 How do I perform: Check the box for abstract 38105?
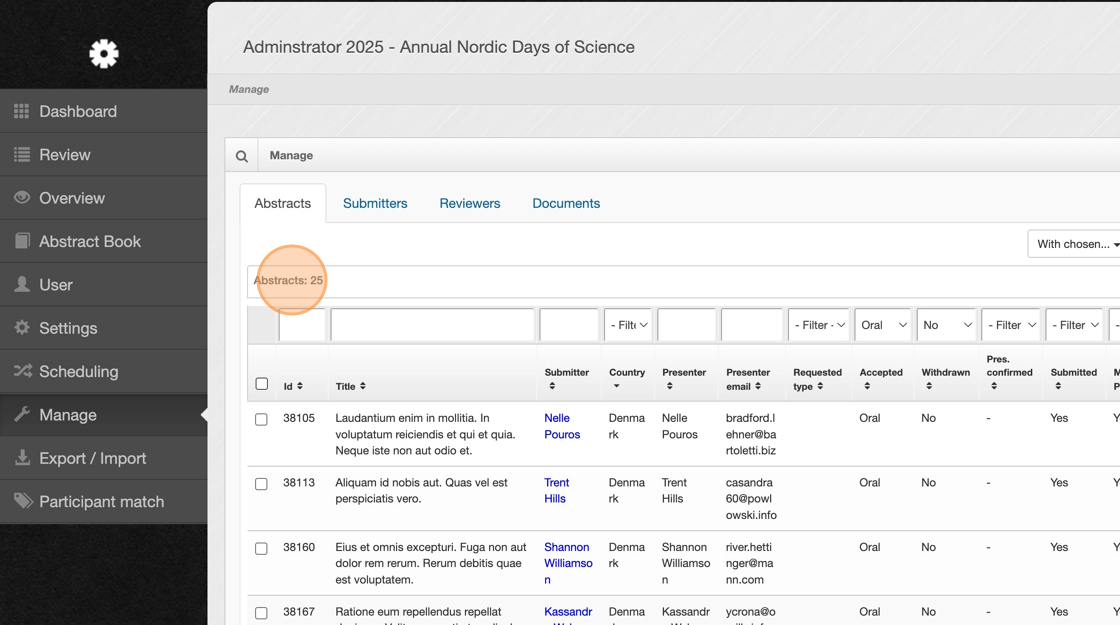(x=262, y=419)
